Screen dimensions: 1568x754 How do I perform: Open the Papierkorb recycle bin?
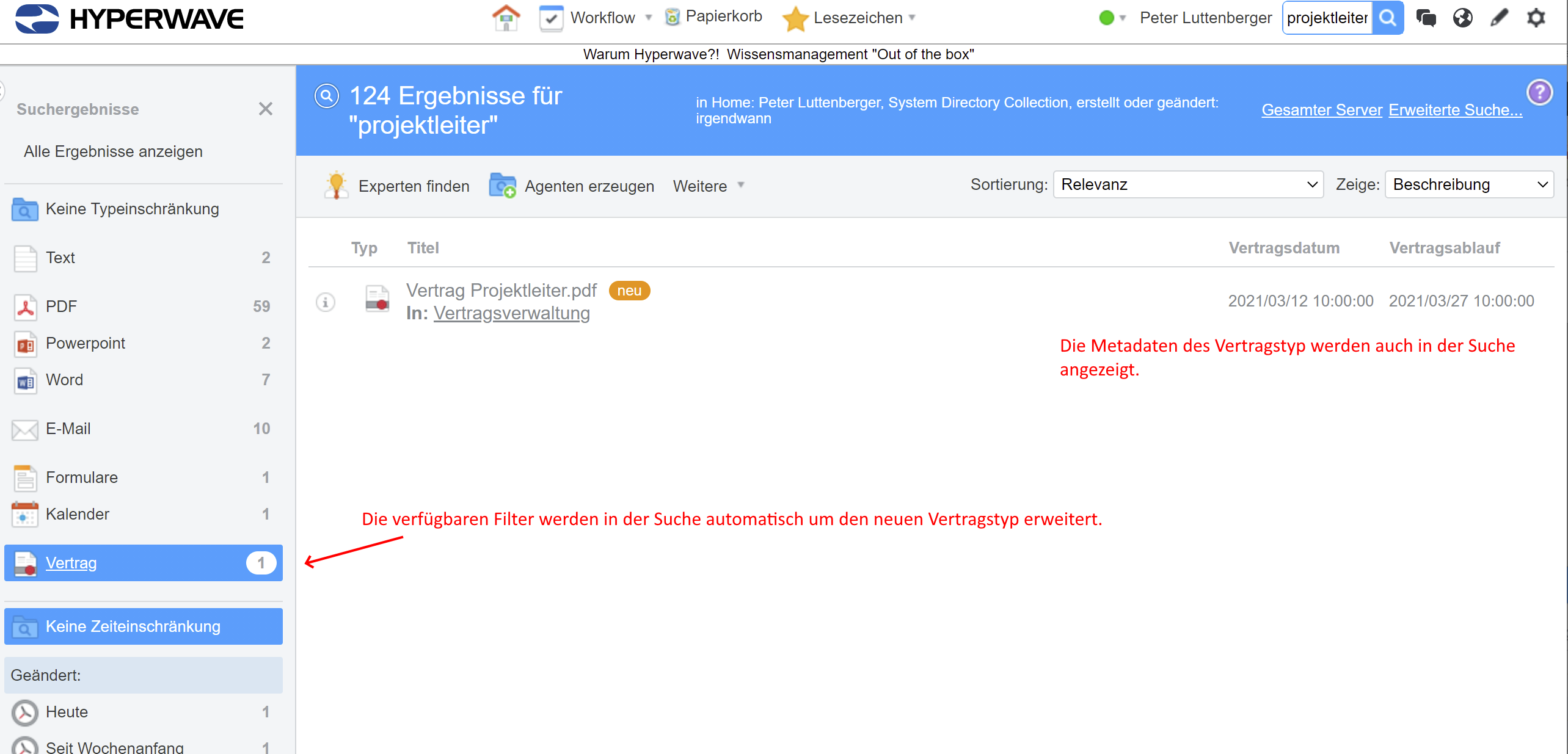tap(672, 17)
